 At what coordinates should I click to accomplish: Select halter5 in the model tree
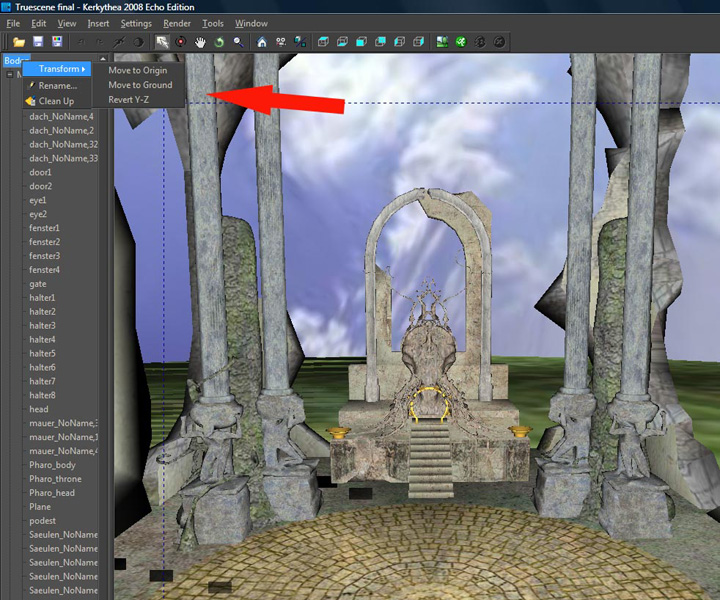(42, 353)
